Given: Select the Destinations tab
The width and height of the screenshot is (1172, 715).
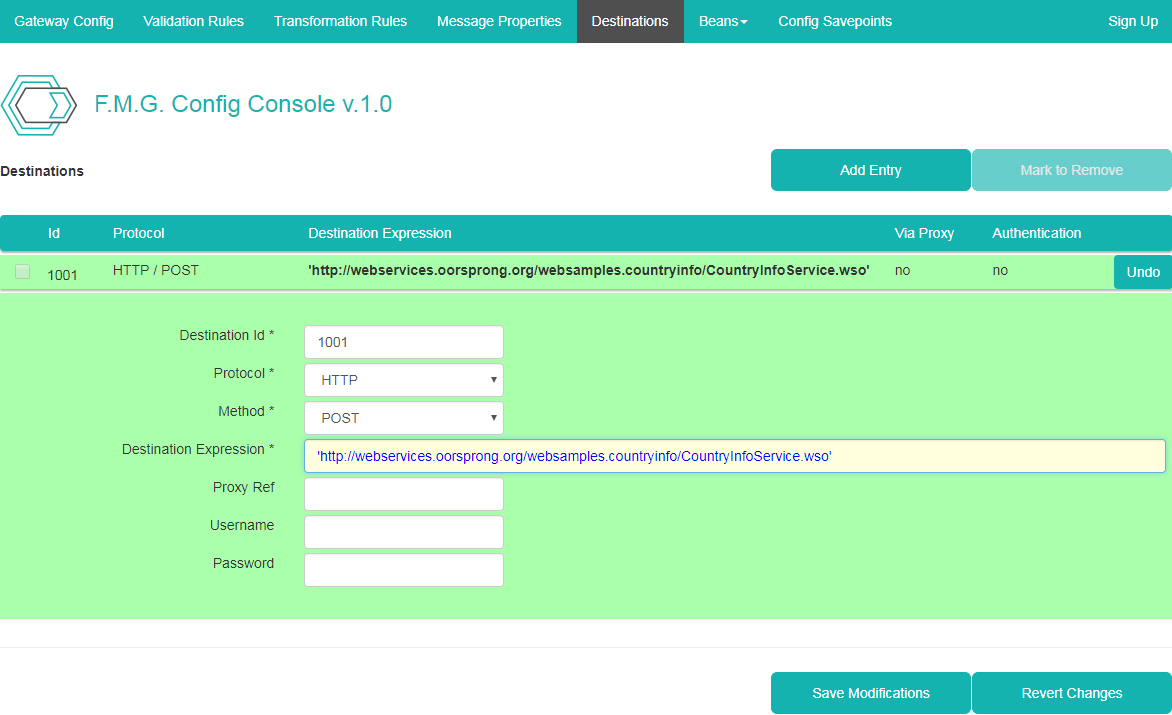Looking at the screenshot, I should point(630,21).
